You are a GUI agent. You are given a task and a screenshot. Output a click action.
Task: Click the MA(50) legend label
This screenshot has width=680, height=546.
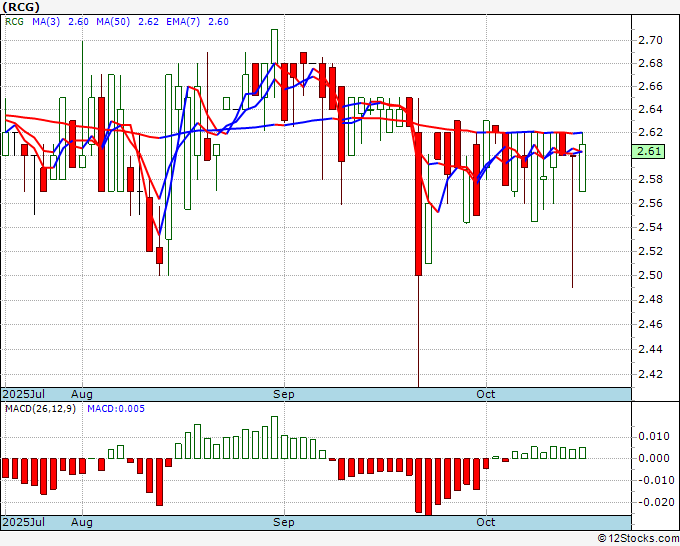pyautogui.click(x=113, y=22)
